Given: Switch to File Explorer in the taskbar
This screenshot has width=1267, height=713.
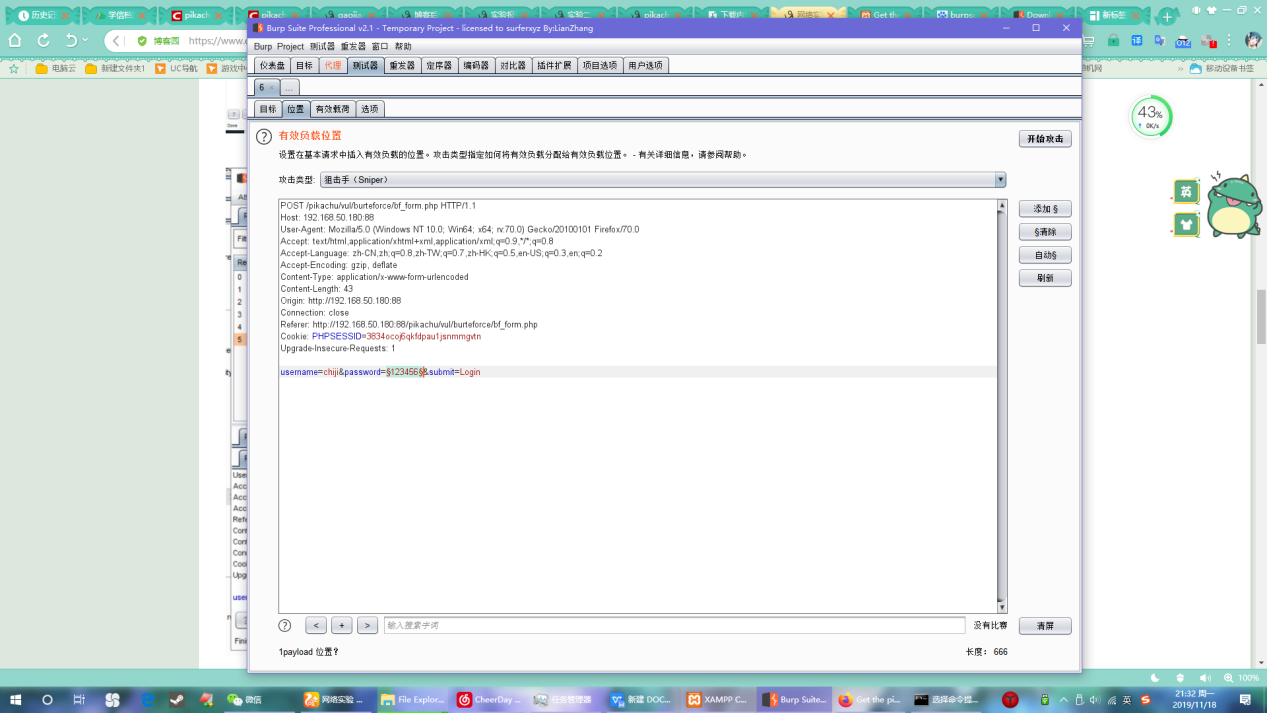Looking at the screenshot, I should [412, 700].
